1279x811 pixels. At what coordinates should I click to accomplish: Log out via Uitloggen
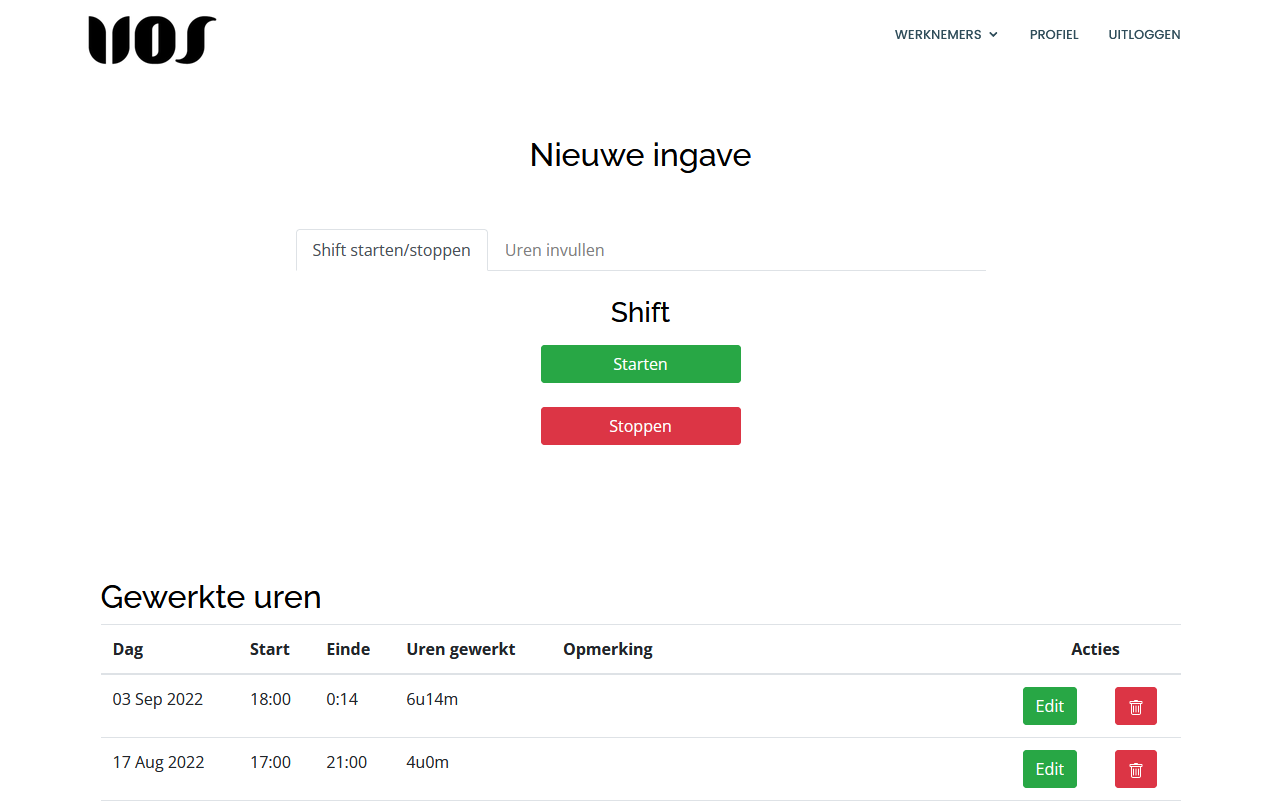tap(1144, 35)
